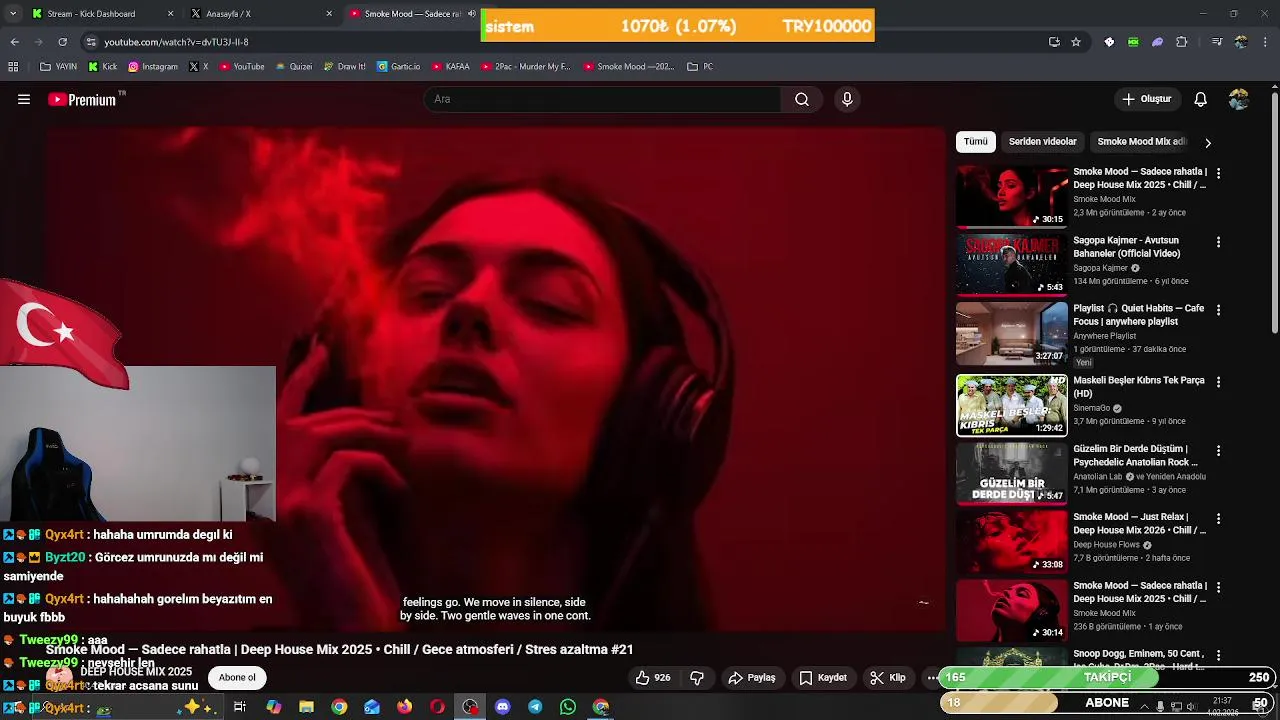
Task: Open YouTube notifications bell
Action: [x=1201, y=99]
